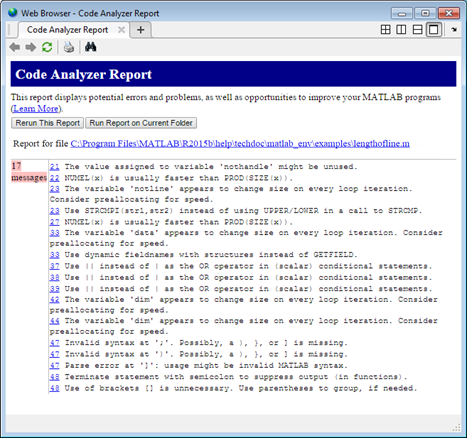Click Rerun This Report button
The image size is (467, 438).
pos(48,123)
